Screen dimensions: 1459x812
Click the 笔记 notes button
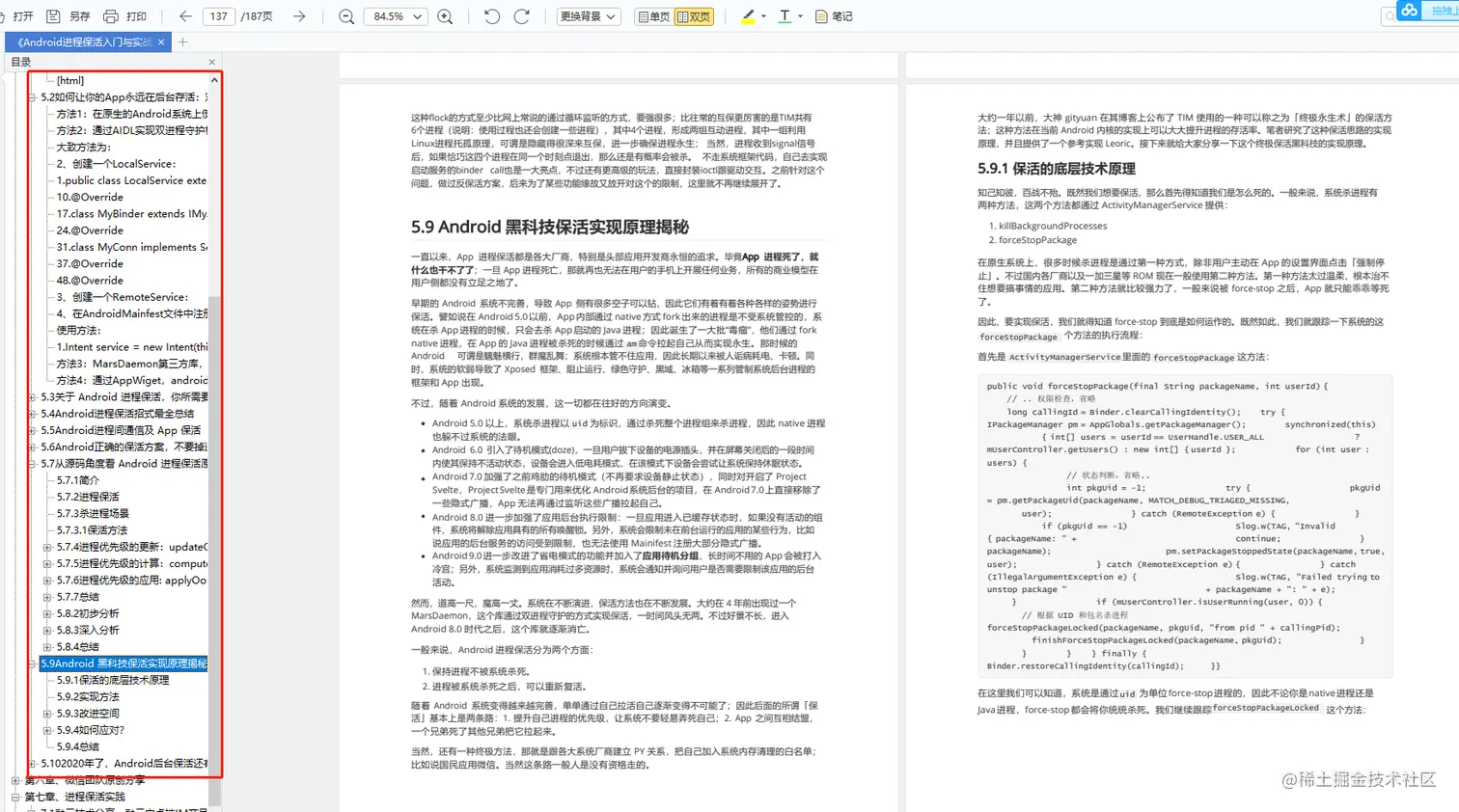[834, 16]
